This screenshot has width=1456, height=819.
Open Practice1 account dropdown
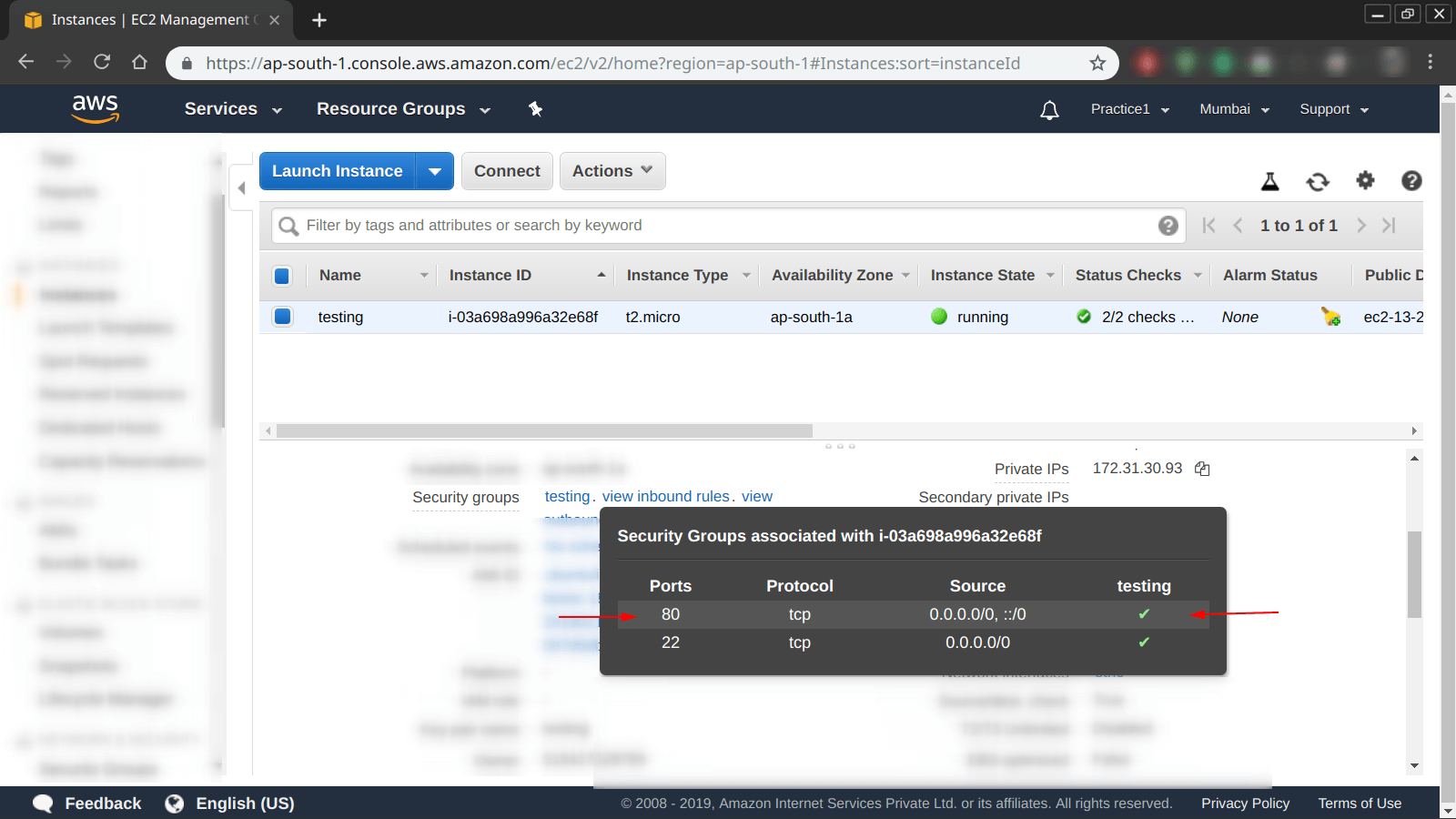1130,109
